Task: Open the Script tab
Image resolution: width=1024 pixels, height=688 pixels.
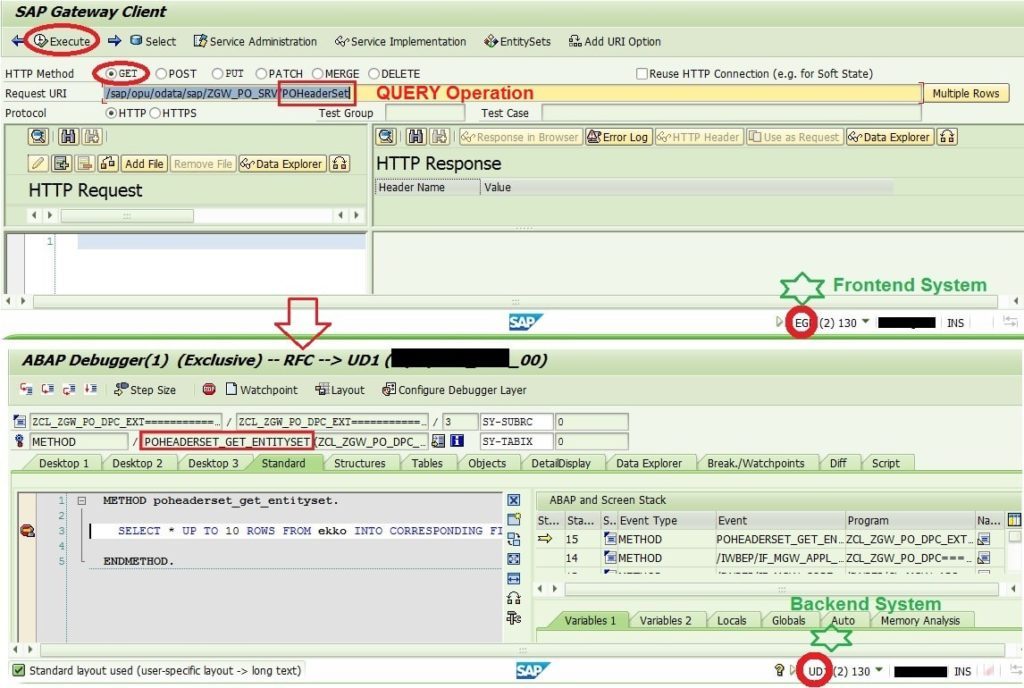Action: tap(886, 463)
